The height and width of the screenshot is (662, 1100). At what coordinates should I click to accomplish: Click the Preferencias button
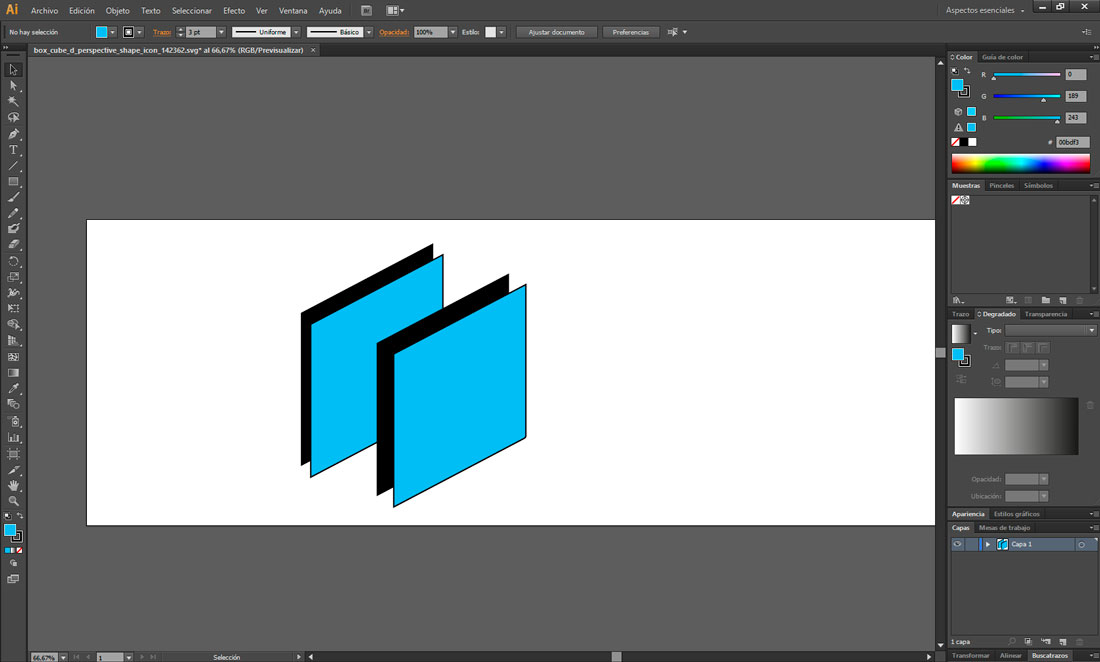pyautogui.click(x=631, y=32)
